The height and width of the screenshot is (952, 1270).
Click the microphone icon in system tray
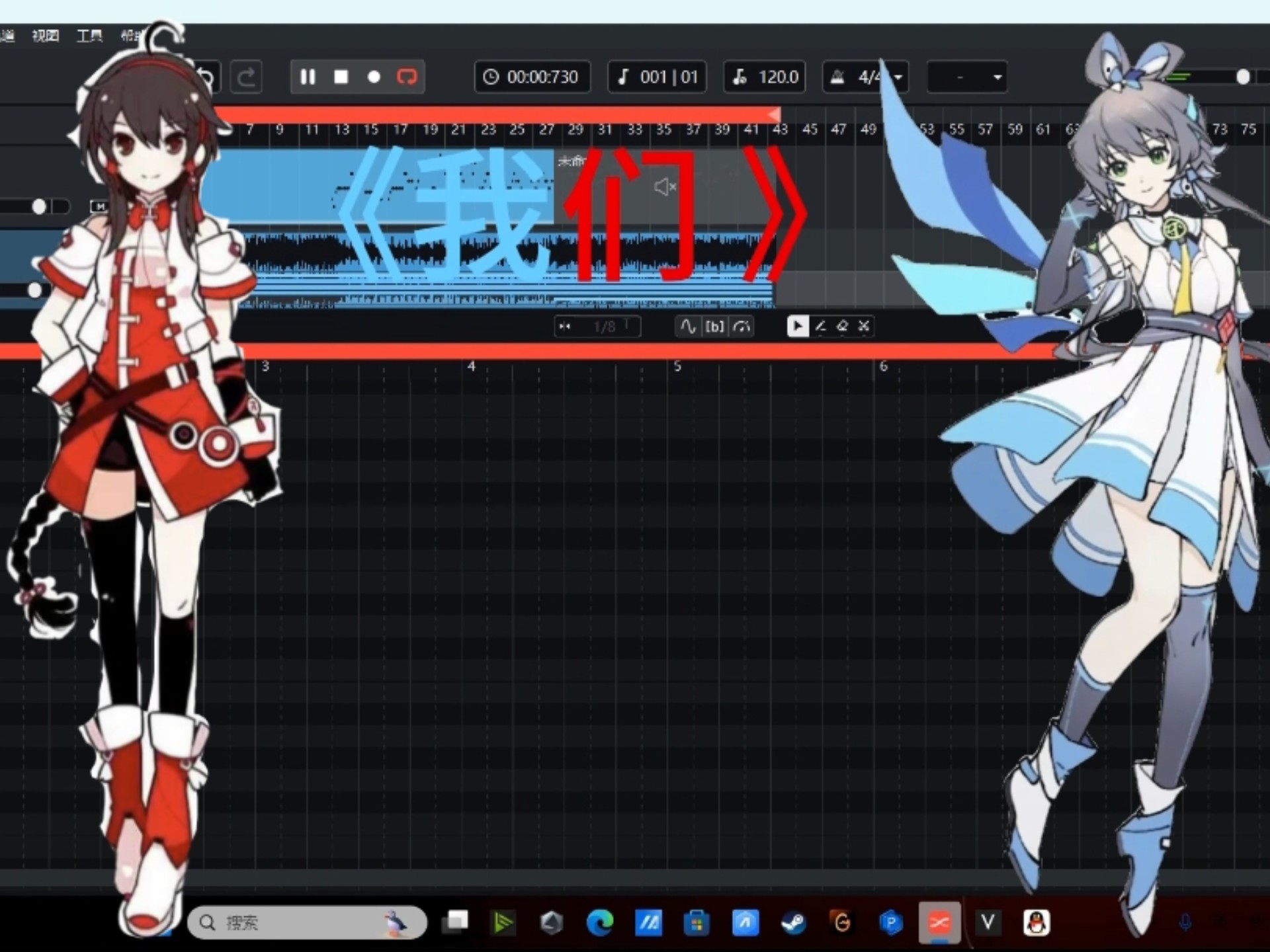[1185, 922]
